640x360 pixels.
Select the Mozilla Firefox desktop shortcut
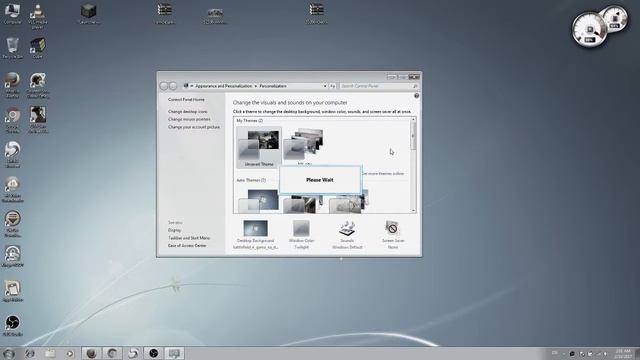12,85
